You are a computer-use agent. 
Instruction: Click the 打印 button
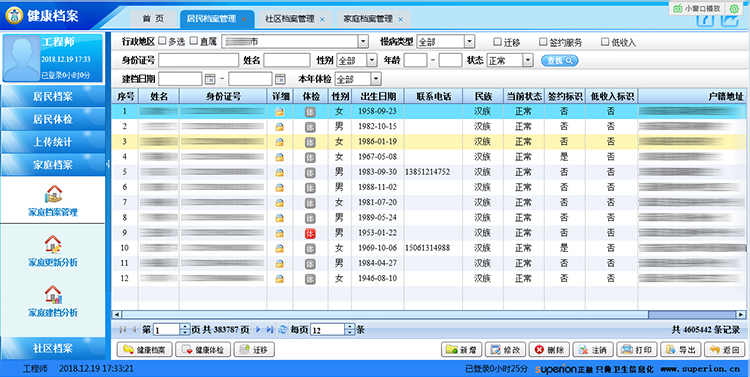[x=637, y=350]
